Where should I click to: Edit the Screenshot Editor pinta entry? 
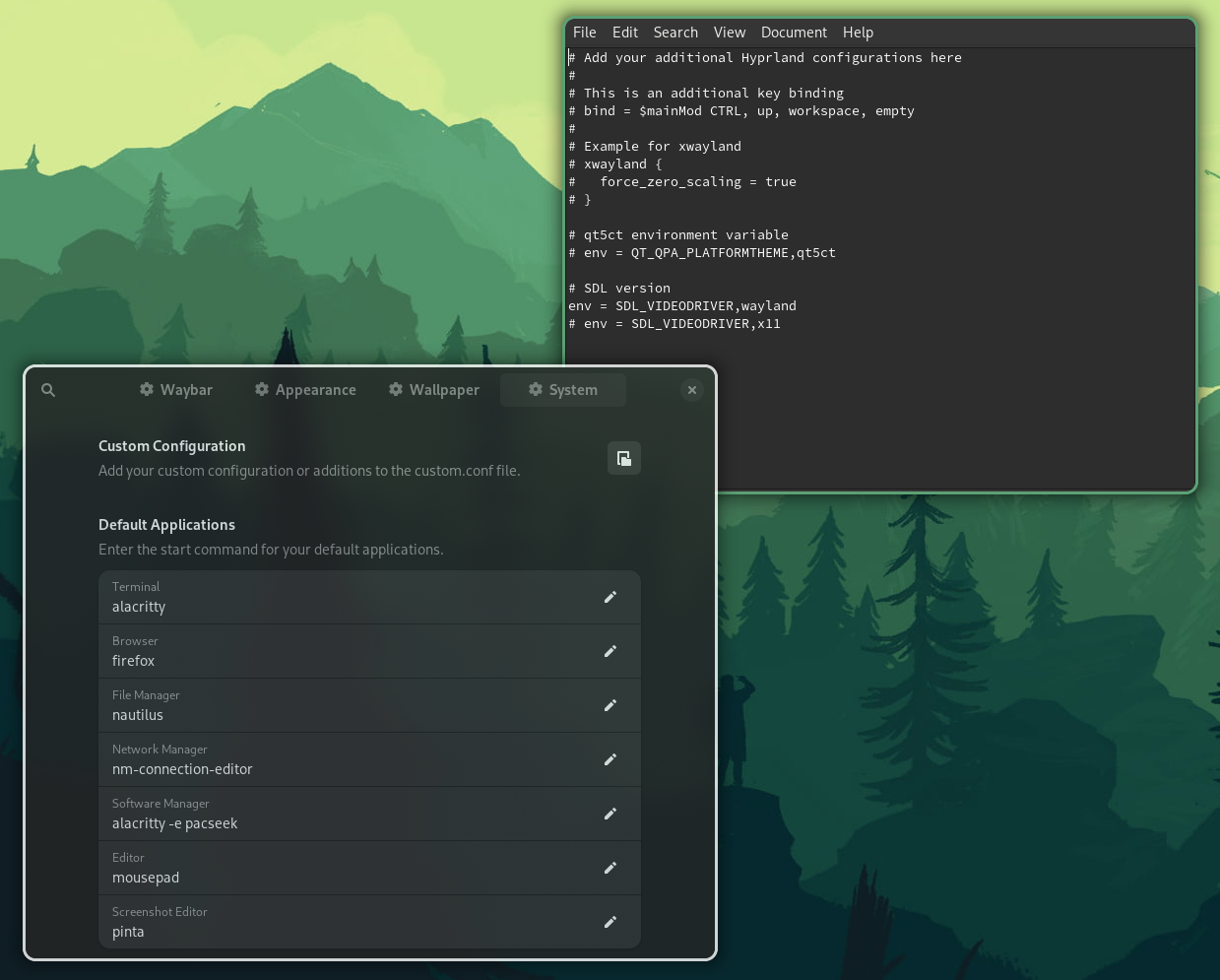click(610, 922)
